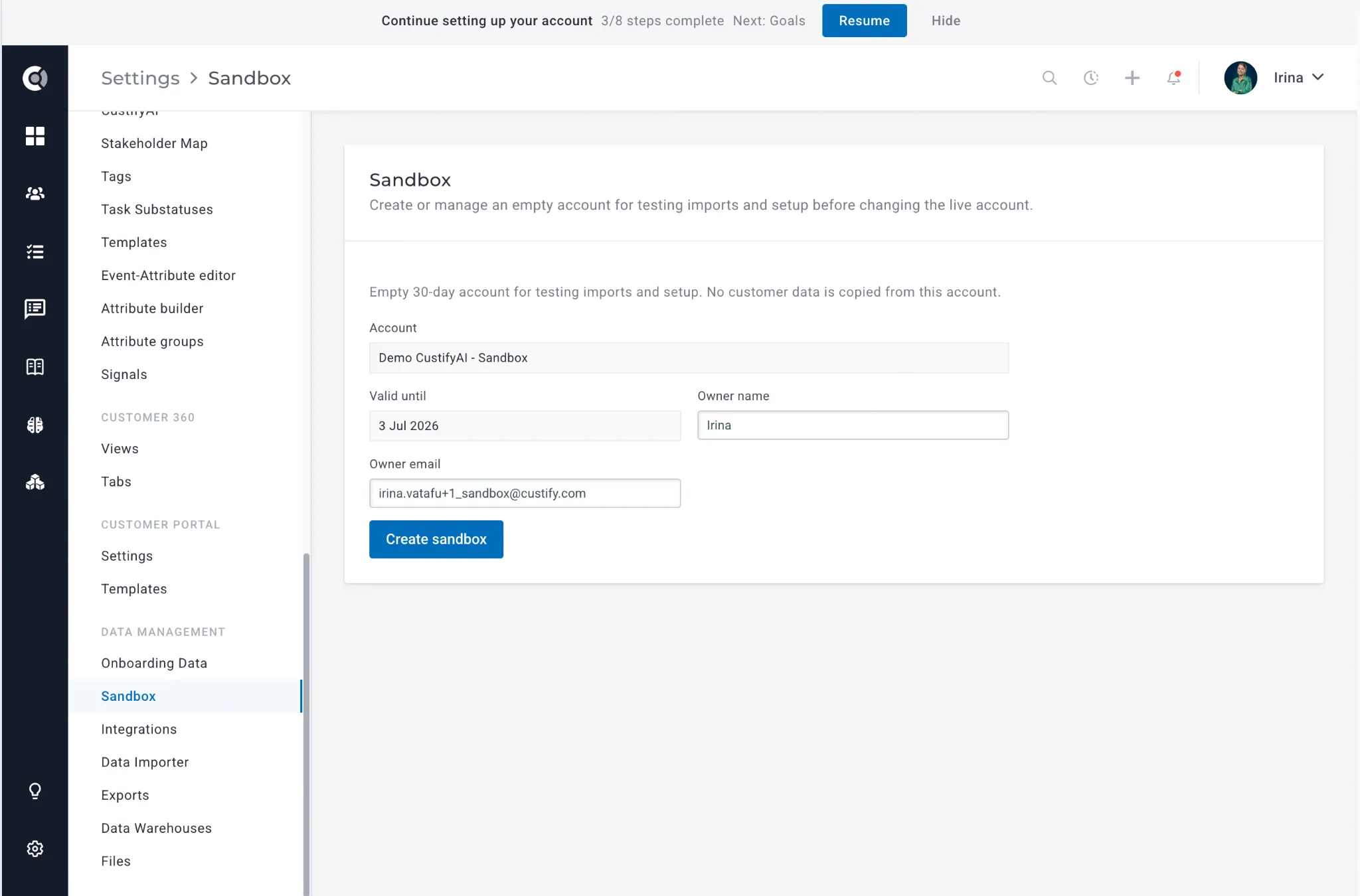Go to Settings breadcrumb link
Image resolution: width=1360 pixels, height=896 pixels.
coord(140,78)
